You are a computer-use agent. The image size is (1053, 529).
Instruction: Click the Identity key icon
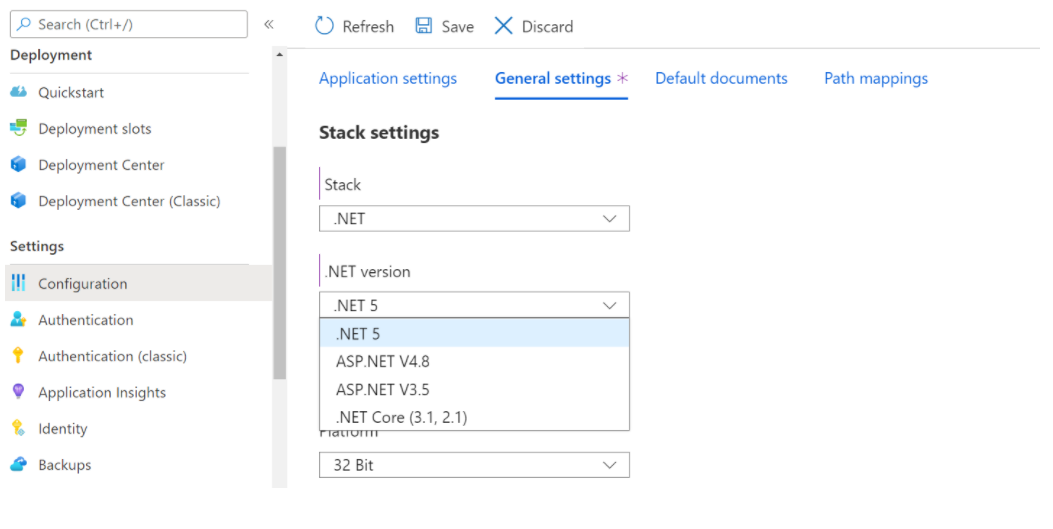(x=18, y=428)
